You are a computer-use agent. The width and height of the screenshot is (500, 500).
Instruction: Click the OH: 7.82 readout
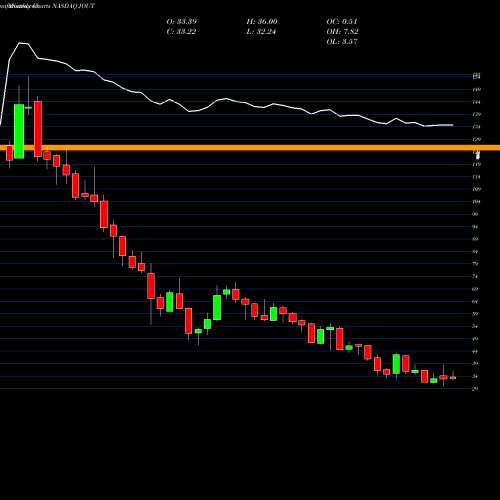[x=343, y=32]
